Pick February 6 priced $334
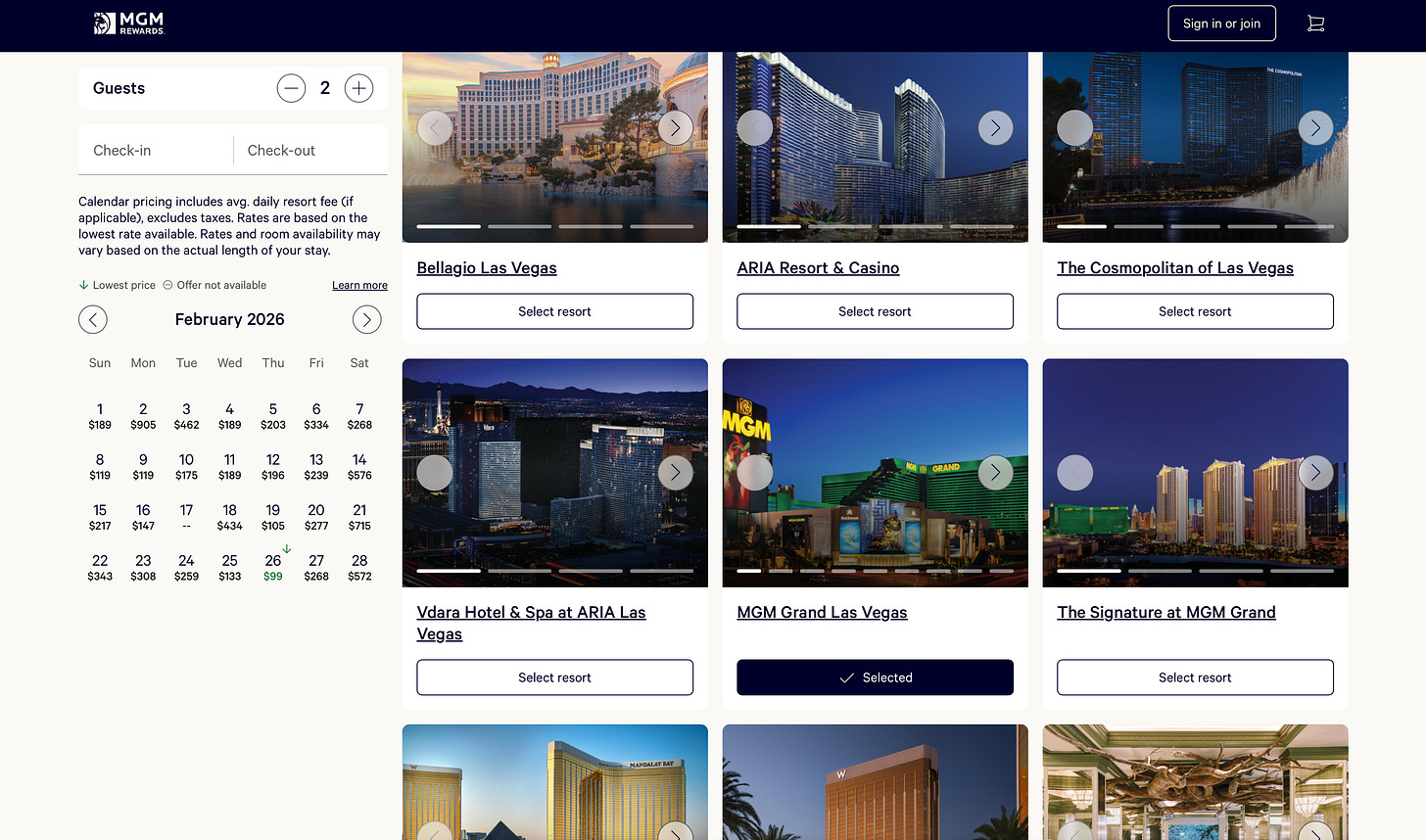The image size is (1426, 840). (316, 416)
